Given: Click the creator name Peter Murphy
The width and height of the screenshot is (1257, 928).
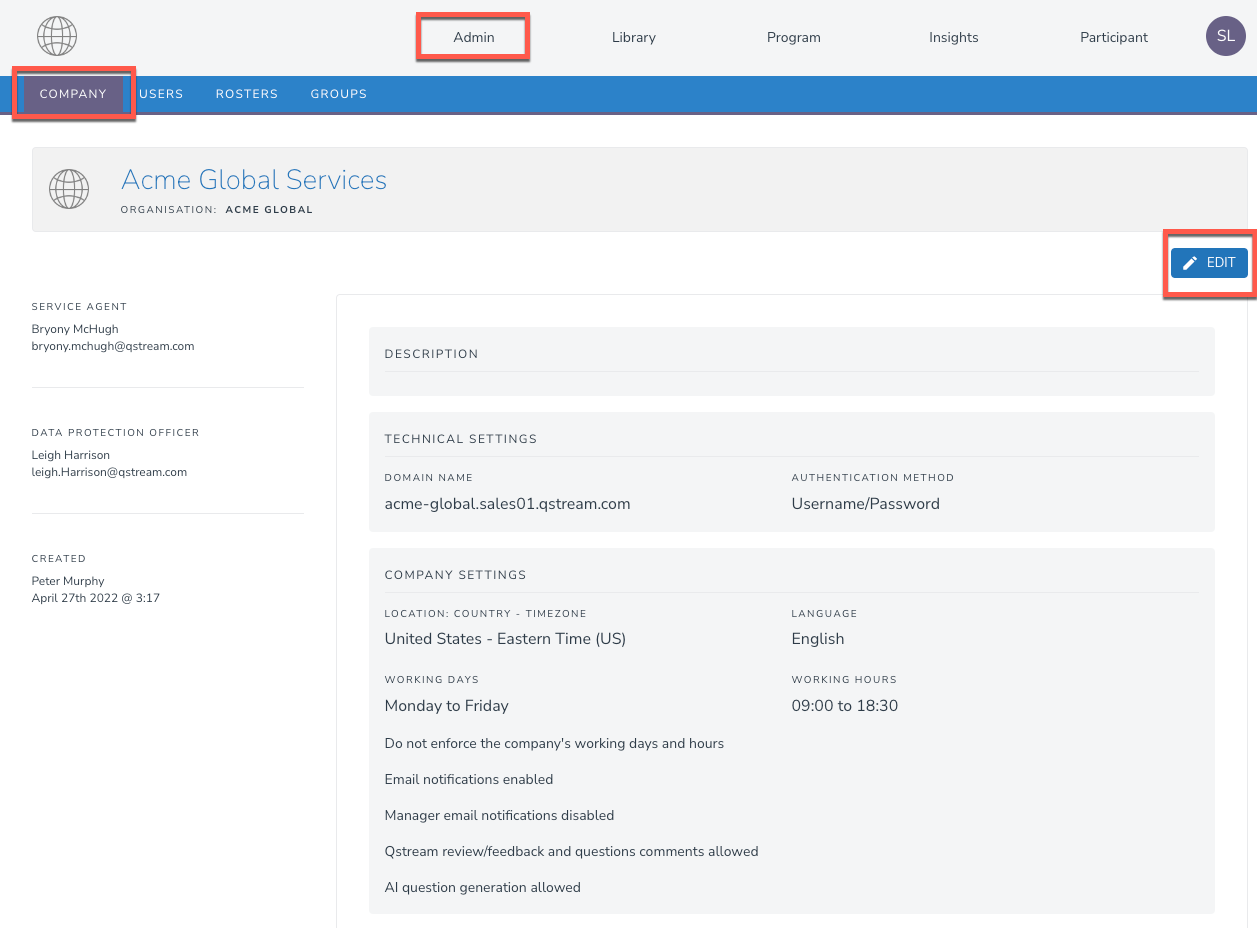Looking at the screenshot, I should pyautogui.click(x=68, y=581).
